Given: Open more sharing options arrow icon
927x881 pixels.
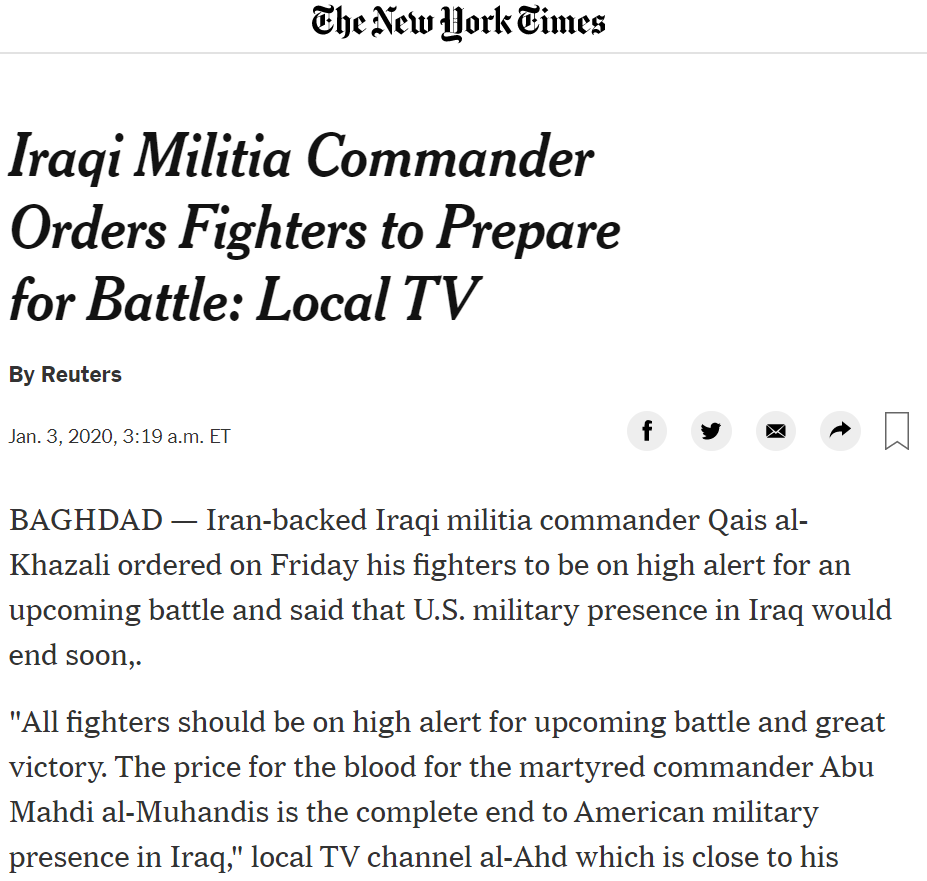Looking at the screenshot, I should pos(840,430).
